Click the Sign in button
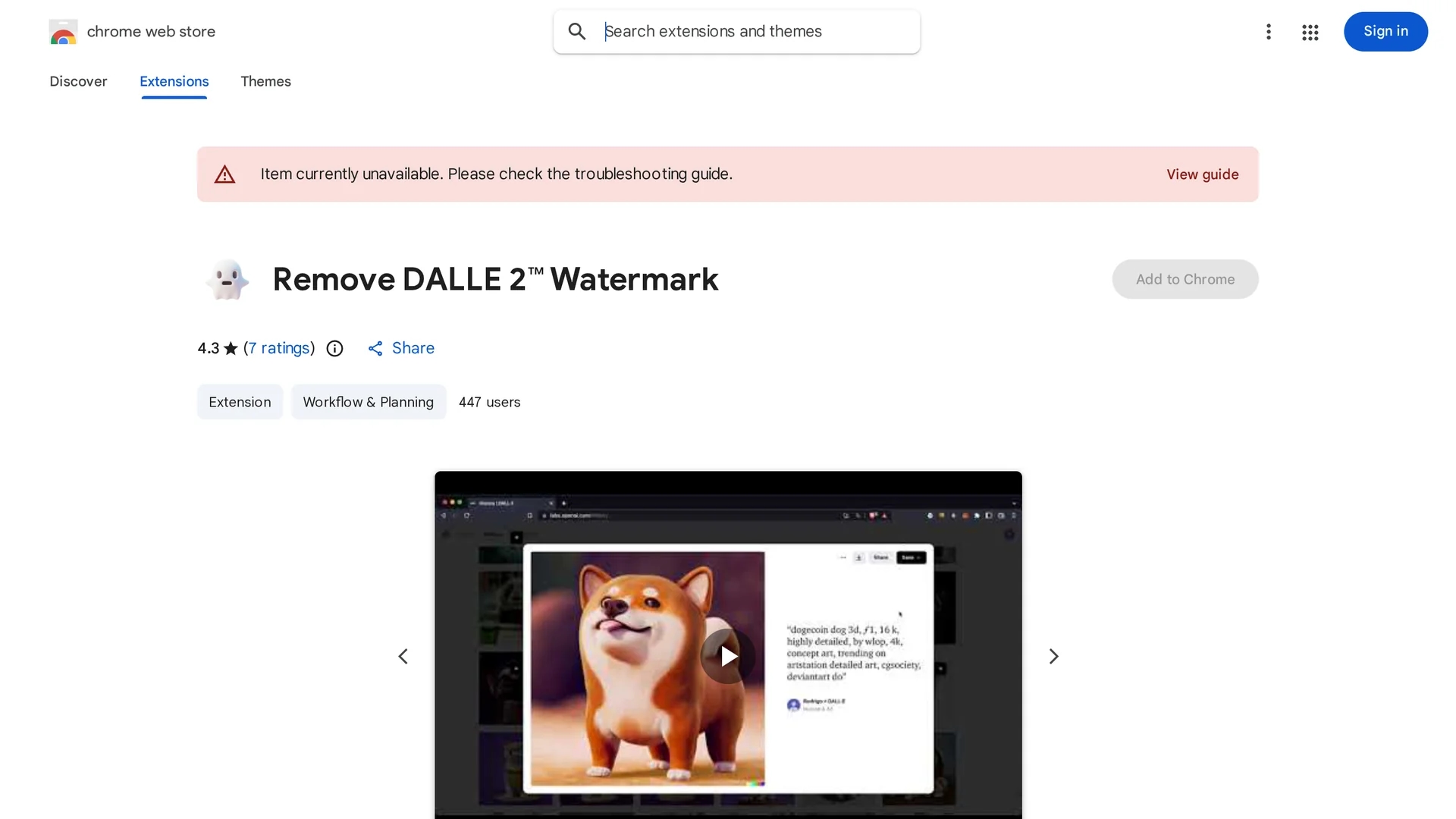1456x819 pixels. point(1385,32)
